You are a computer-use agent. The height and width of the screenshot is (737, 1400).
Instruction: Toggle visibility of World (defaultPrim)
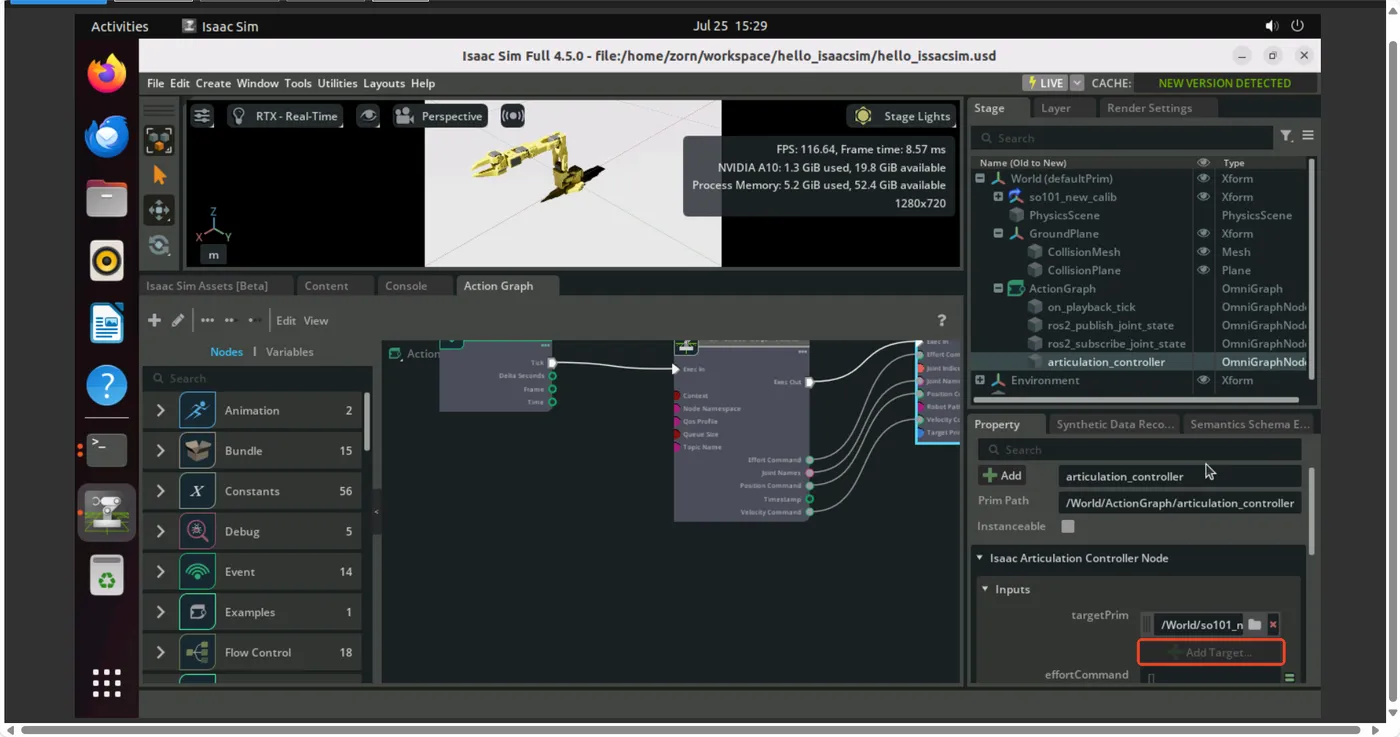(x=1203, y=179)
